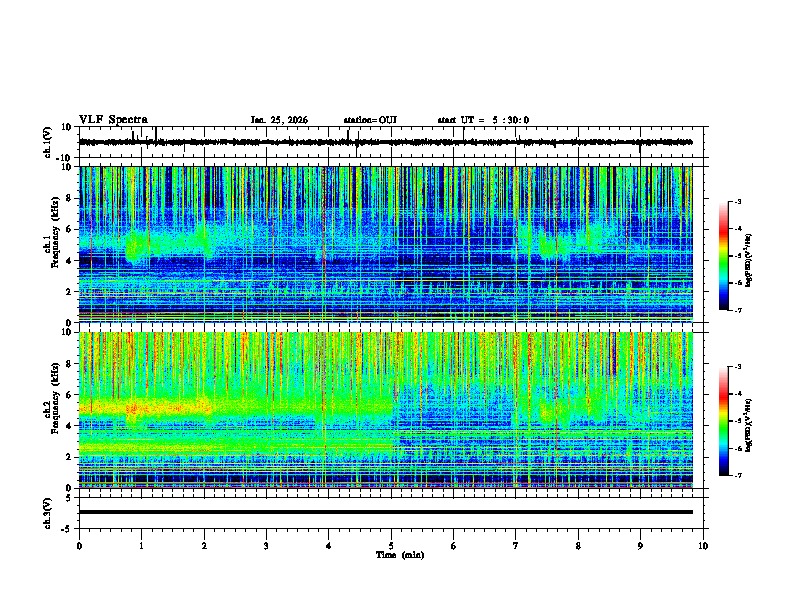792x612 pixels.
Task: Click the "ch.1(V)" waveform axis label
Action: click(48, 142)
